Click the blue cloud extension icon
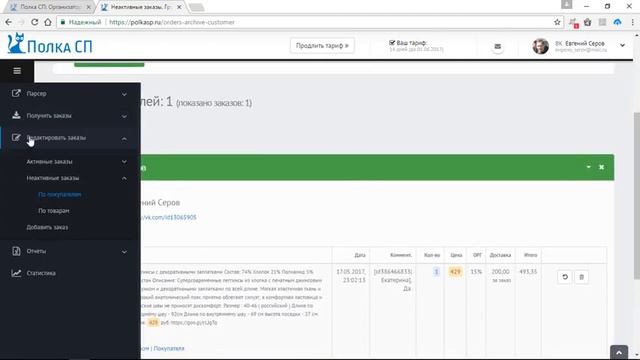This screenshot has width=640, height=360. coord(617,22)
